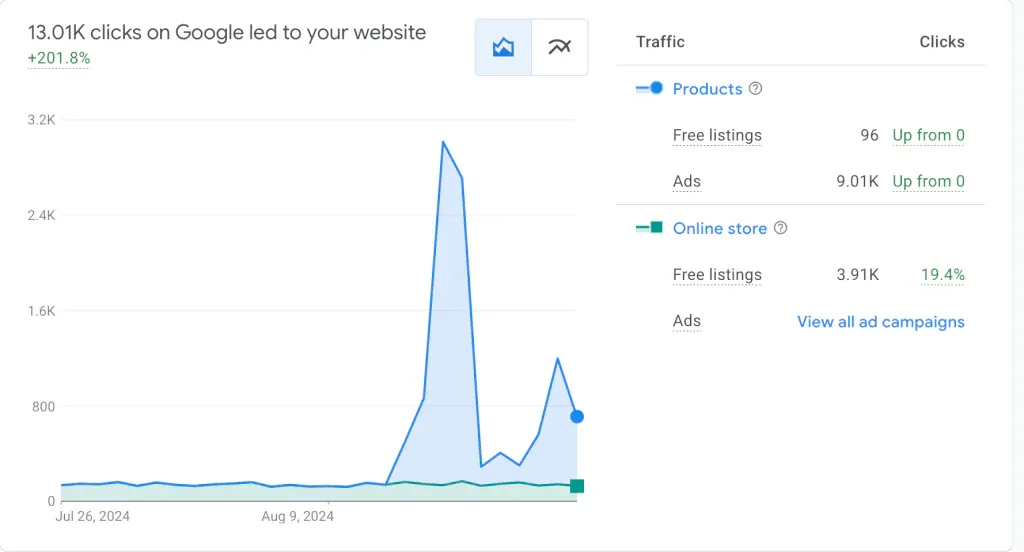Image resolution: width=1024 pixels, height=552 pixels.
Task: Click the green square endpoint on the chart
Action: point(577,486)
